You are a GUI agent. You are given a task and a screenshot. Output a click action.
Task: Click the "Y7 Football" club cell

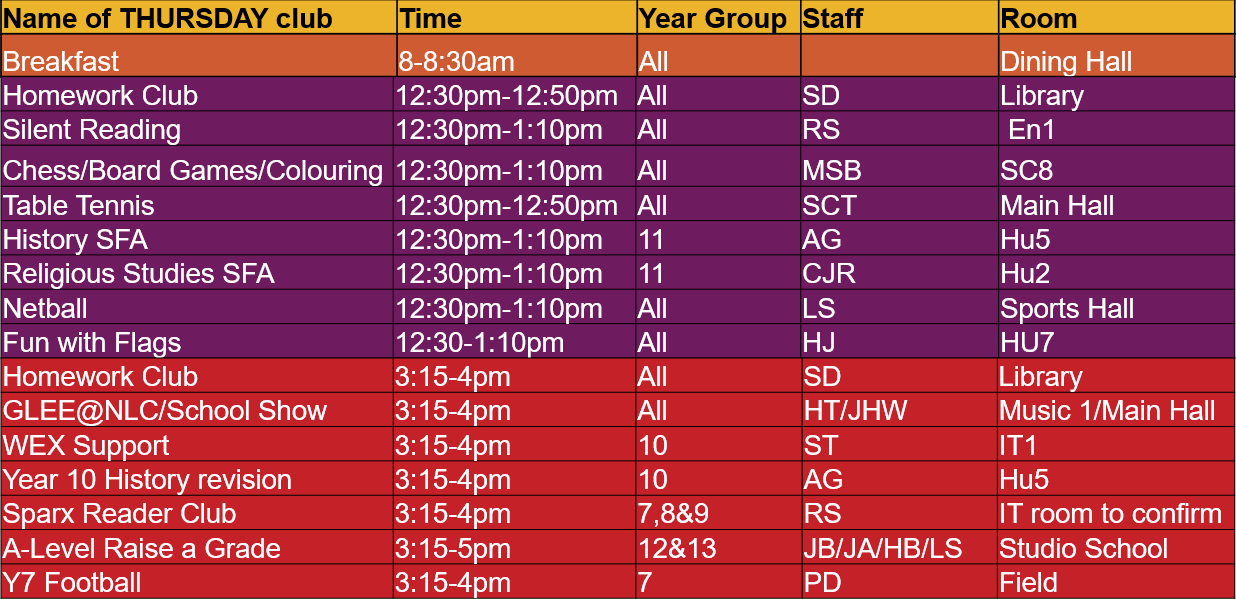click(x=72, y=582)
